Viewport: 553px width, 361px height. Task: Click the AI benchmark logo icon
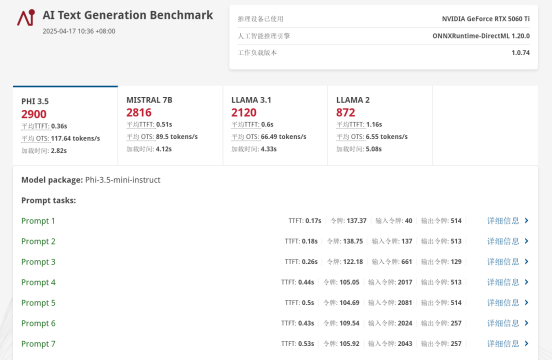(x=26, y=18)
